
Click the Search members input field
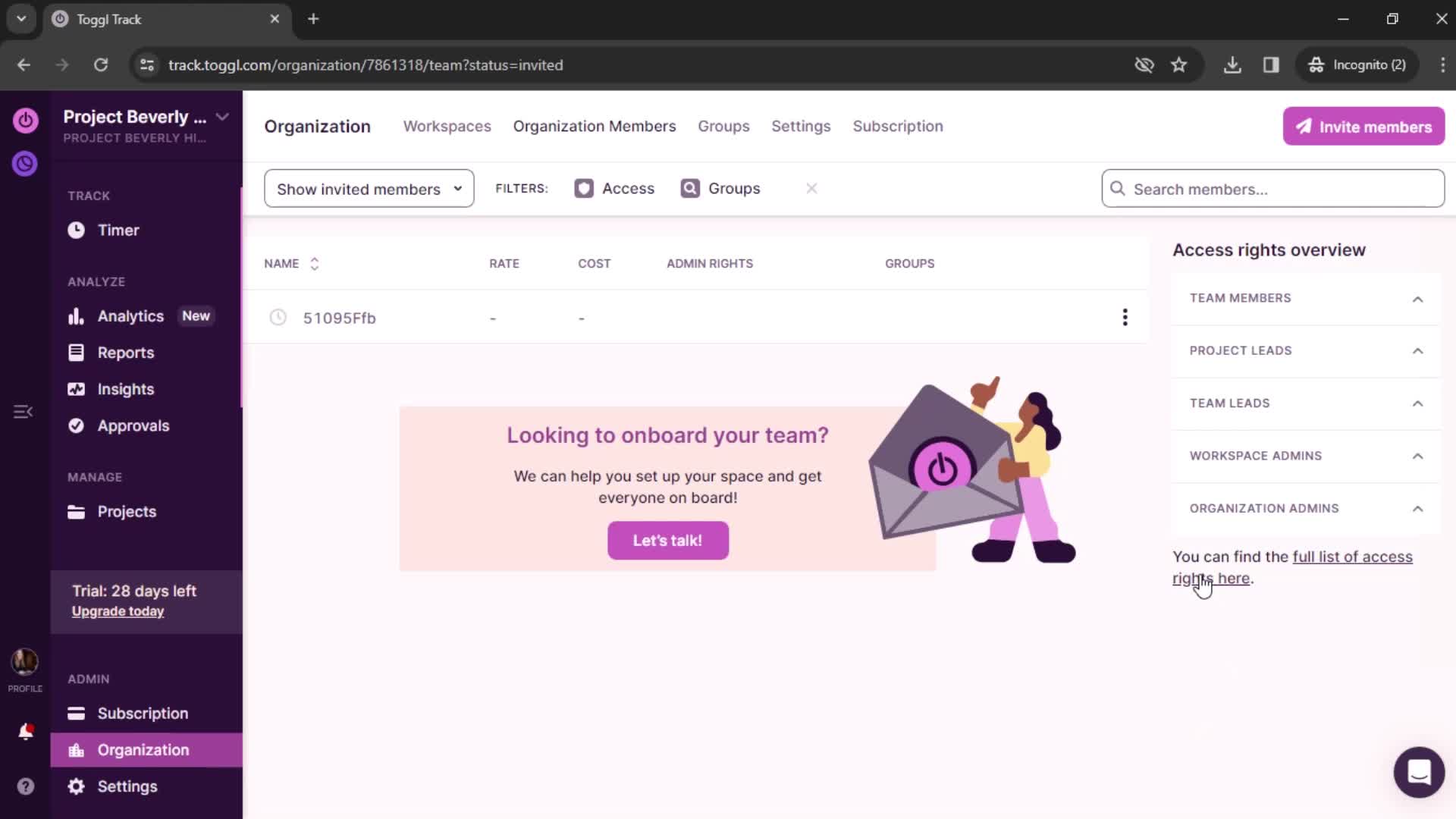[x=1274, y=189]
